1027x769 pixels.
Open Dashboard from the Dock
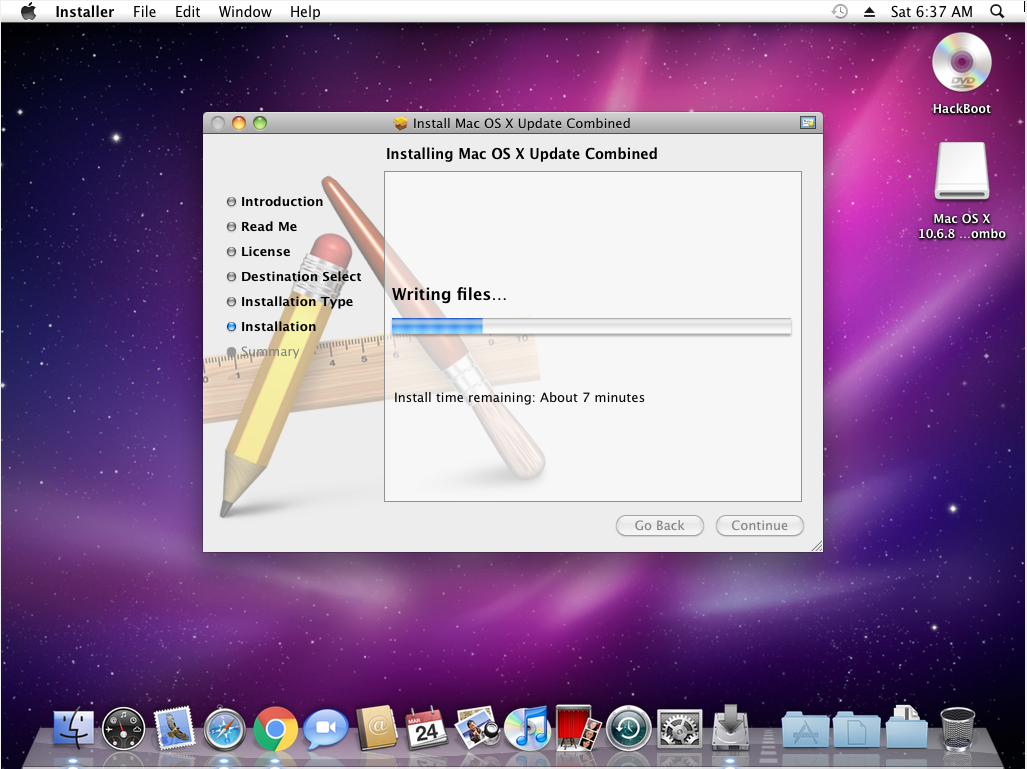pyautogui.click(x=123, y=728)
